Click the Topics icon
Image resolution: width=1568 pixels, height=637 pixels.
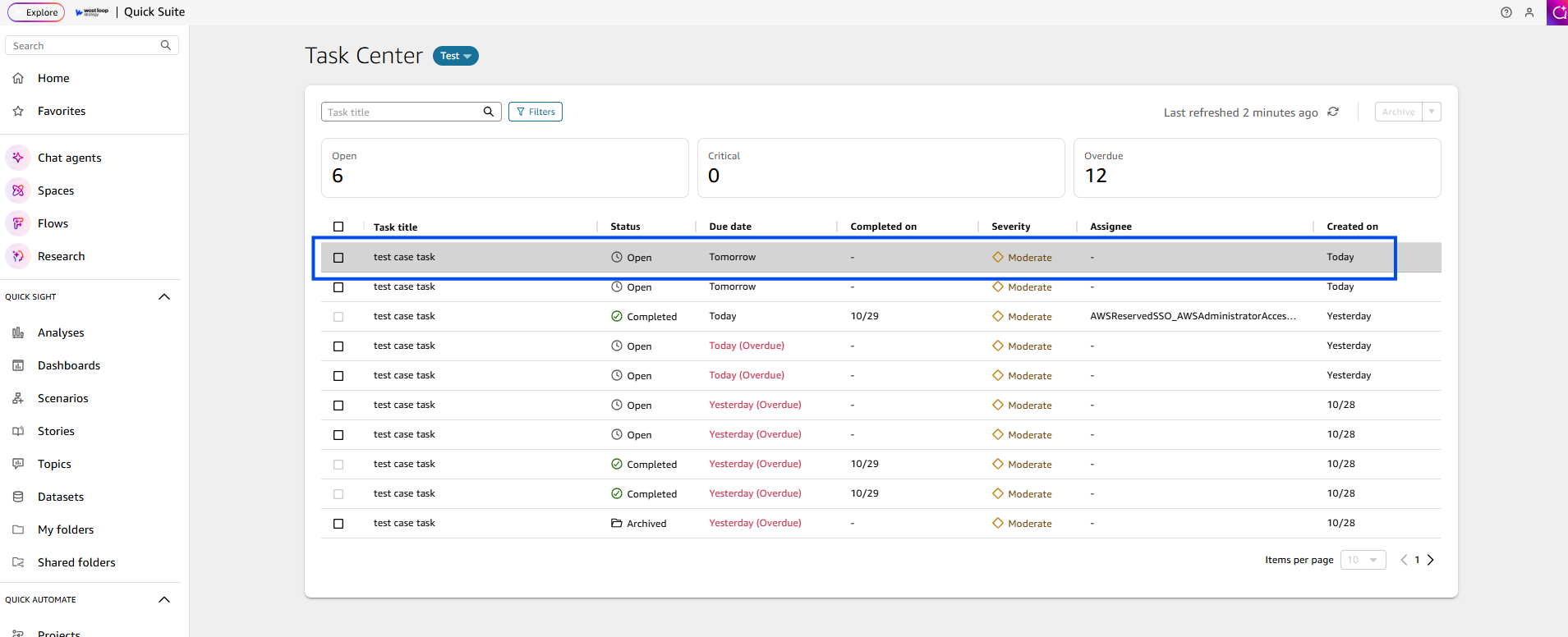(x=18, y=464)
